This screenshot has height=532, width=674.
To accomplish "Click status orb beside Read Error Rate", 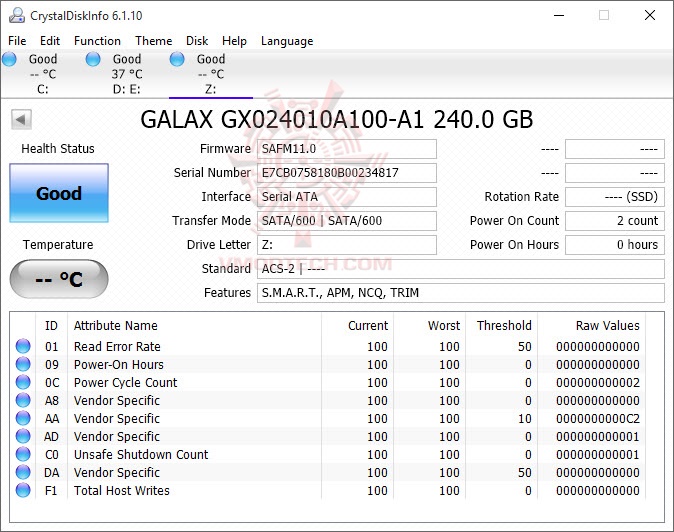I will [23, 346].
